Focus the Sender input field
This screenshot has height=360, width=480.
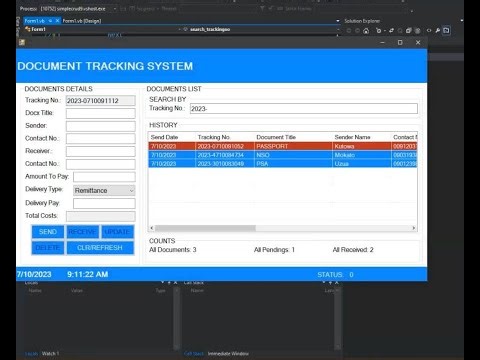pyautogui.click(x=101, y=126)
